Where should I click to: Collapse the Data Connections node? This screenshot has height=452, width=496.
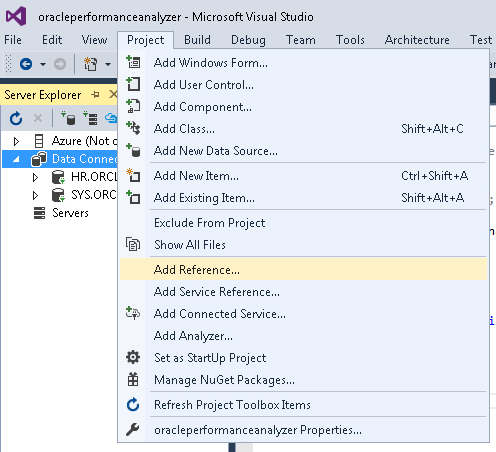[x=16, y=159]
